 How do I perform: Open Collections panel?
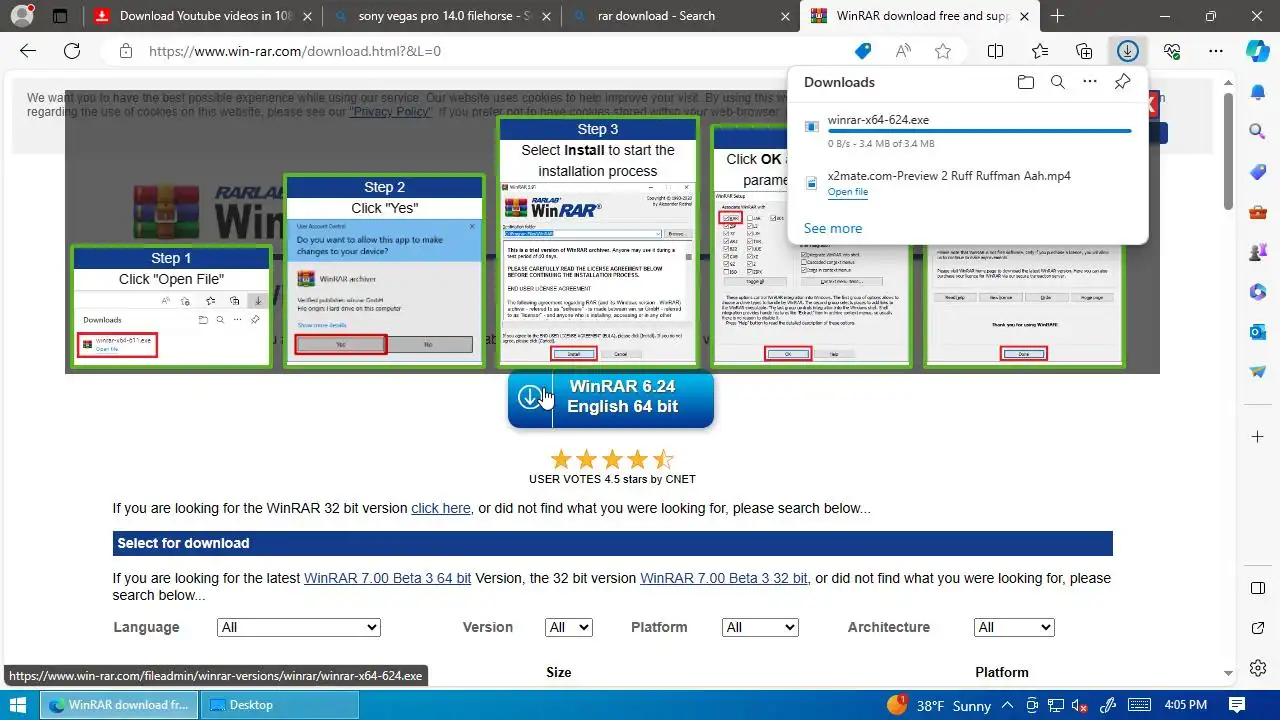point(1084,51)
